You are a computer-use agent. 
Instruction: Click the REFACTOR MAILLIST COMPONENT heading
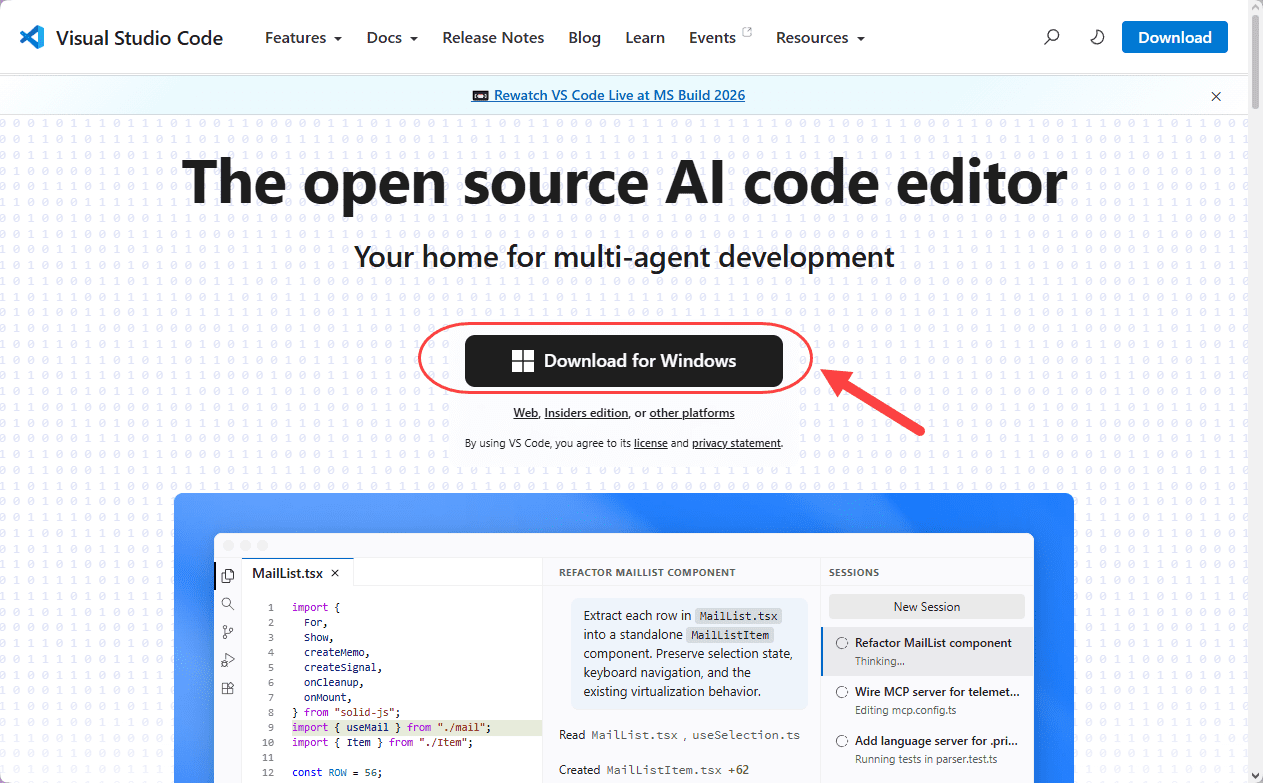click(x=647, y=573)
